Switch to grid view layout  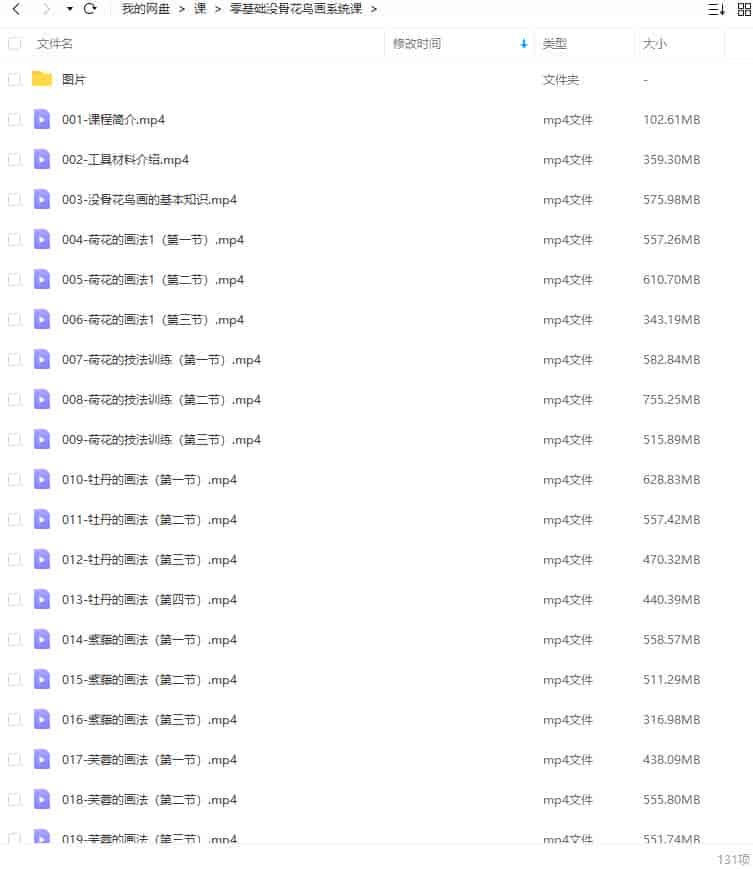coord(744,9)
